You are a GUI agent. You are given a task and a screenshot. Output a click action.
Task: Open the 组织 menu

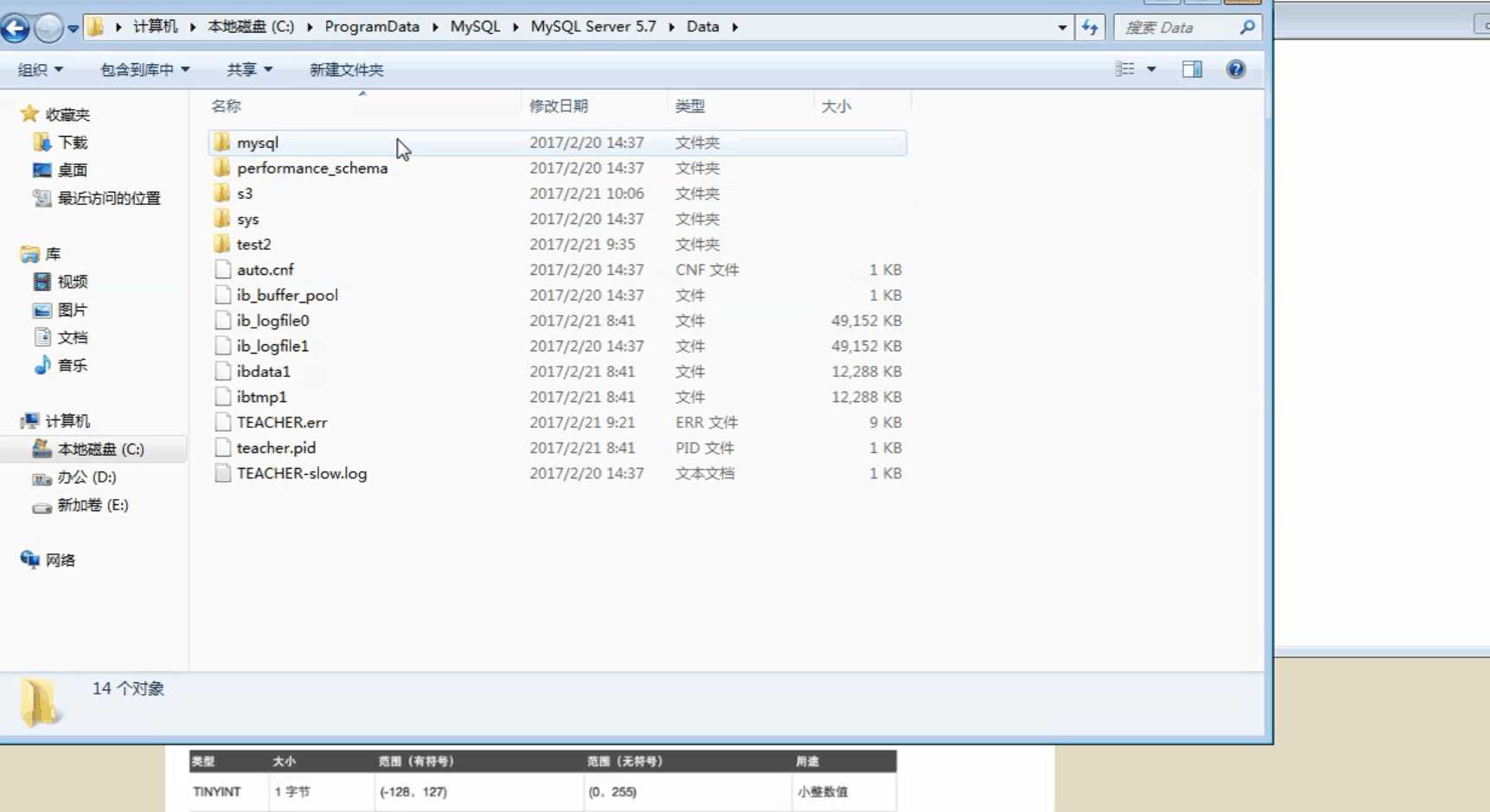40,69
